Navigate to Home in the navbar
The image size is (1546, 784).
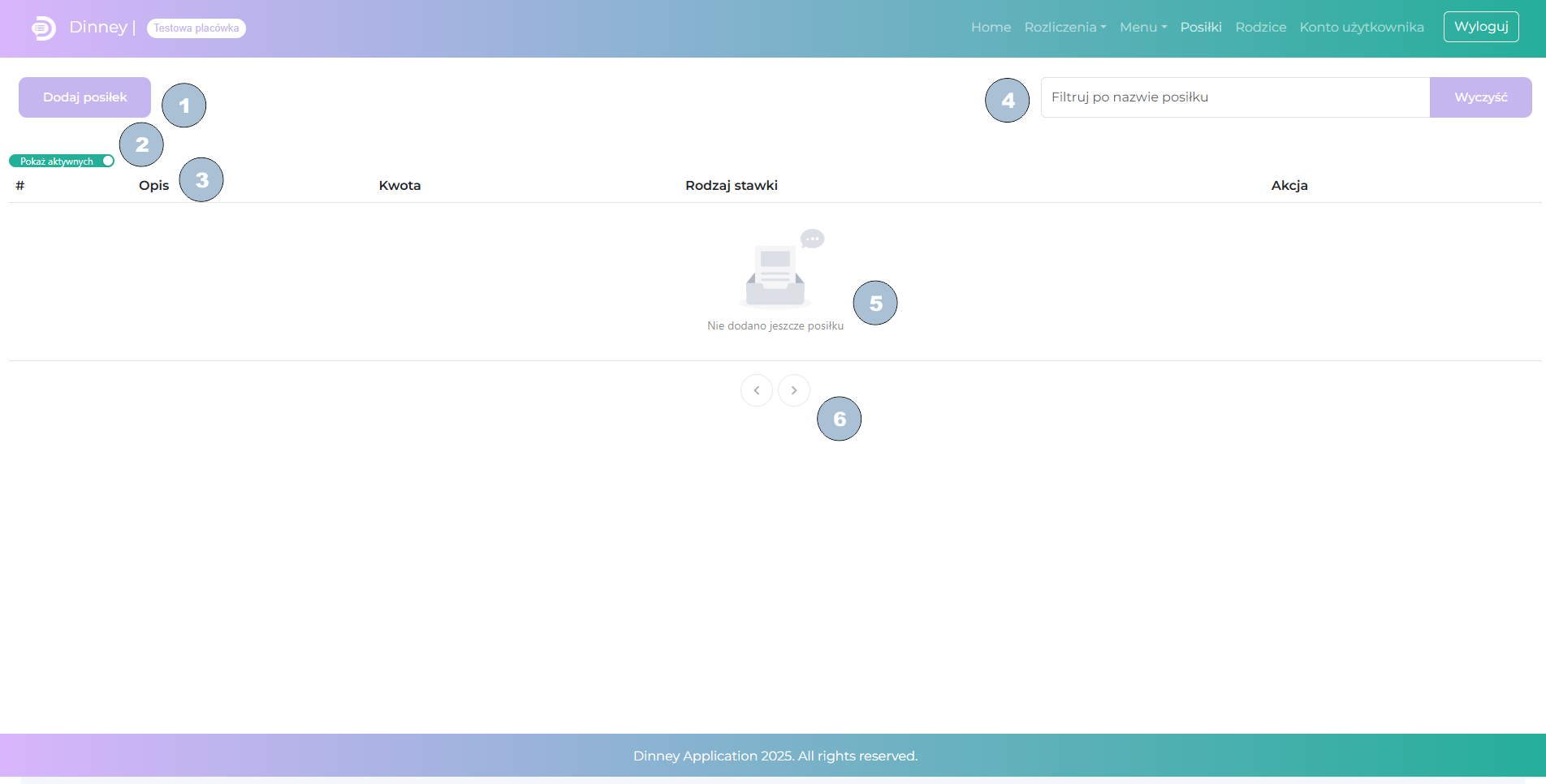(991, 28)
